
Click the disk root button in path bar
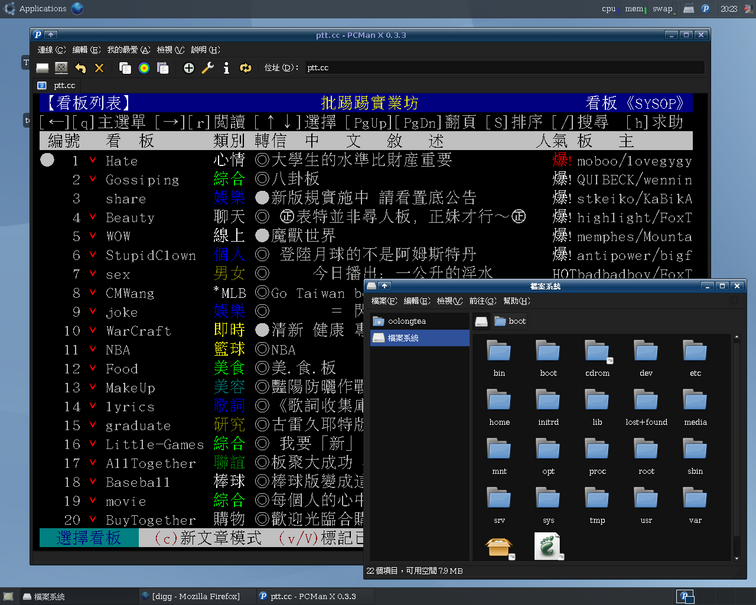pyautogui.click(x=481, y=322)
